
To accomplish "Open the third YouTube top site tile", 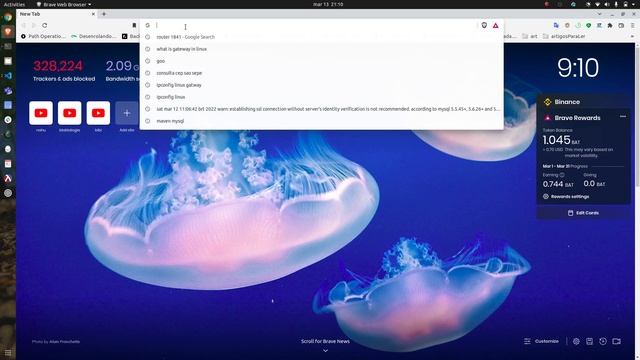I will pos(98,113).
